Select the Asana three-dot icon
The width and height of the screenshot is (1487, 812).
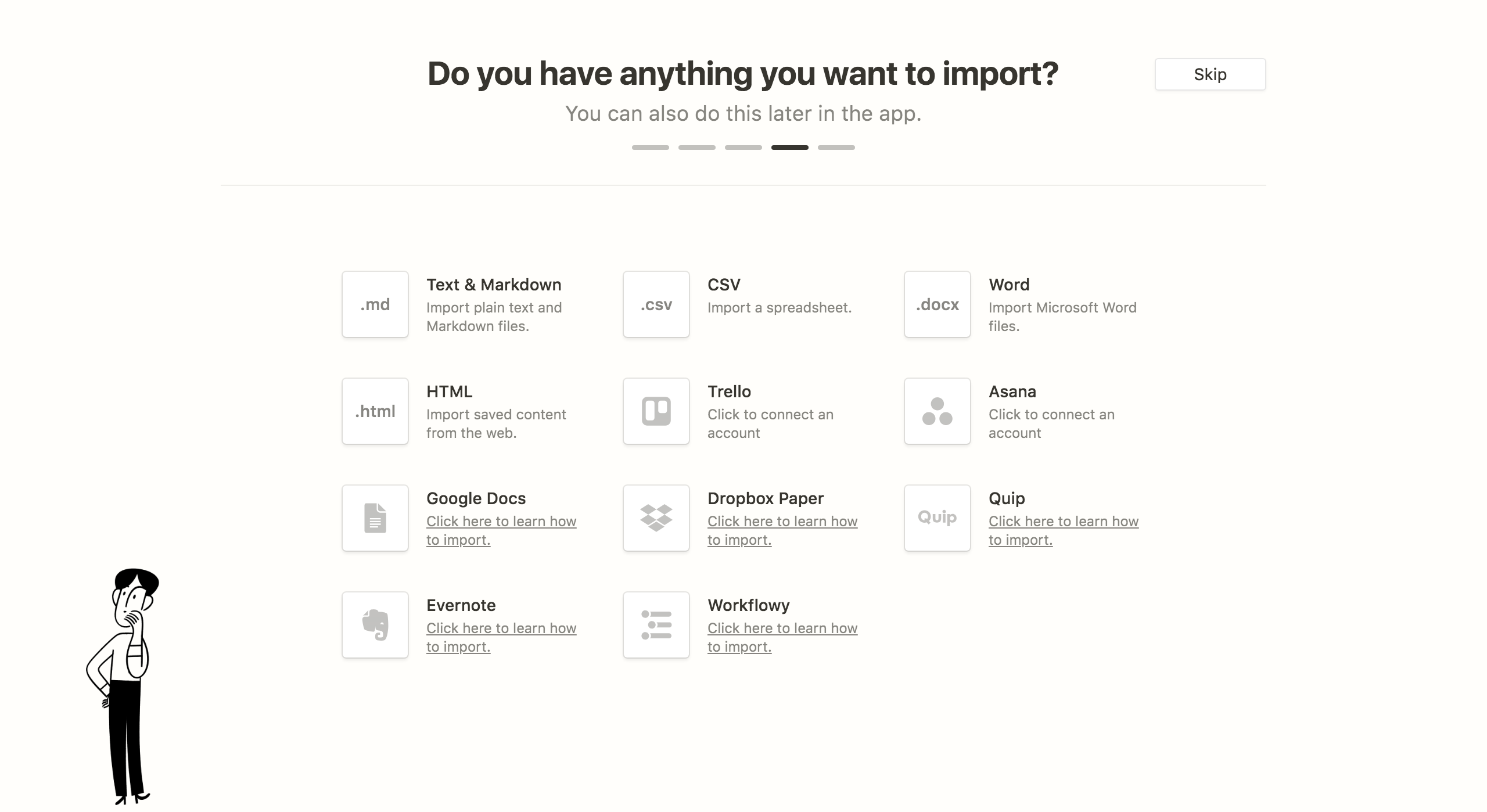938,411
